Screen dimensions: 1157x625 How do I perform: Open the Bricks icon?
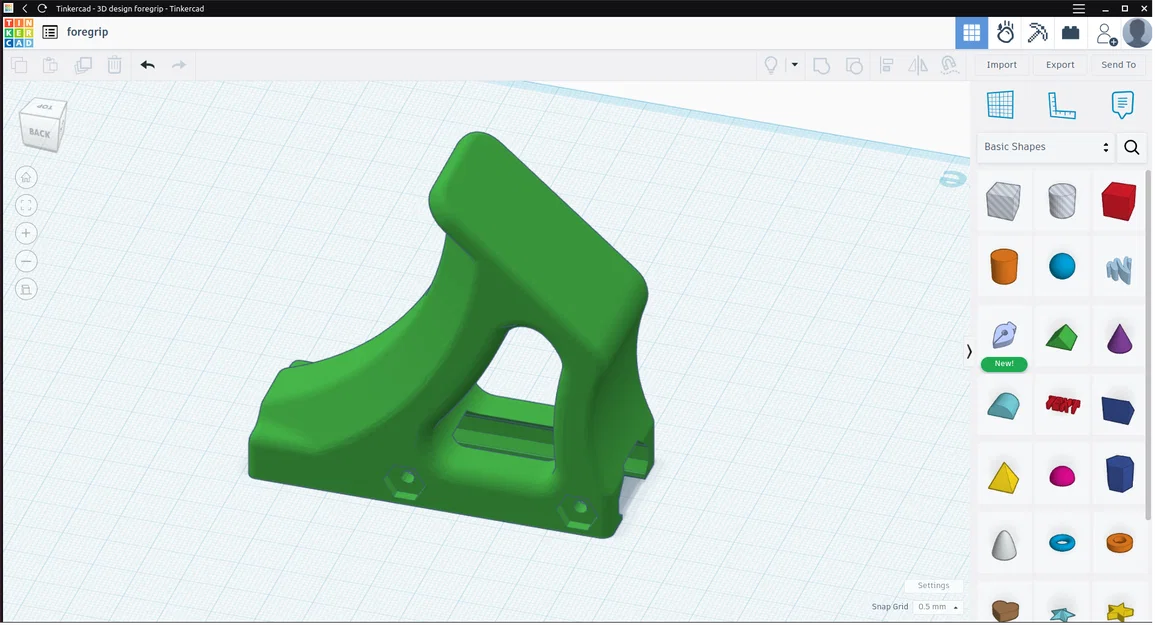pos(1071,32)
